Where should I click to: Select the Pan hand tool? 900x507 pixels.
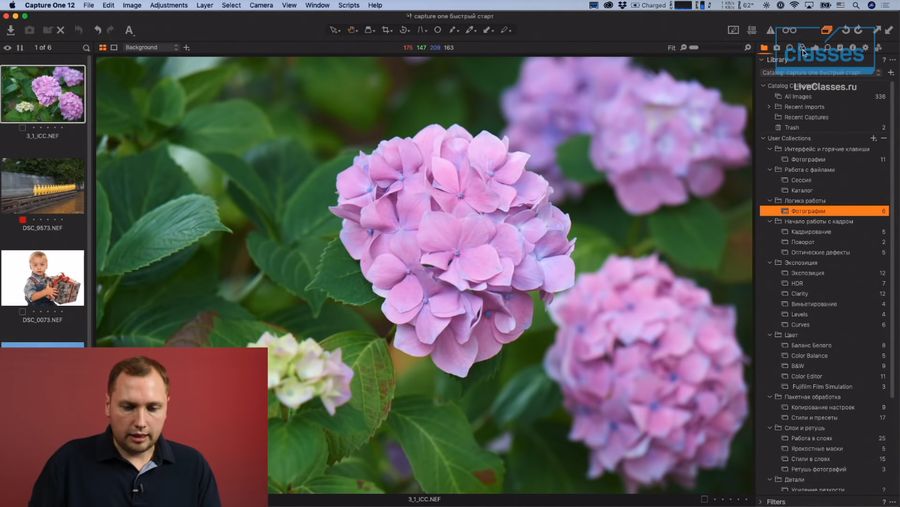pos(351,30)
